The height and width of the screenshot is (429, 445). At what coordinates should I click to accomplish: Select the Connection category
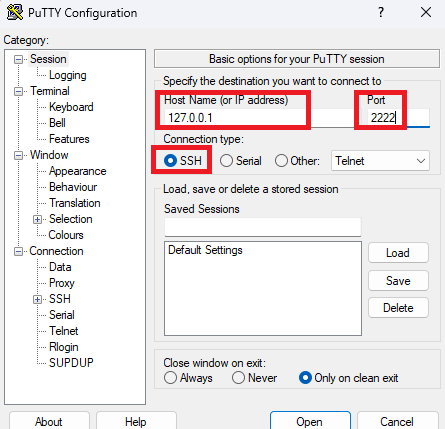tap(56, 251)
